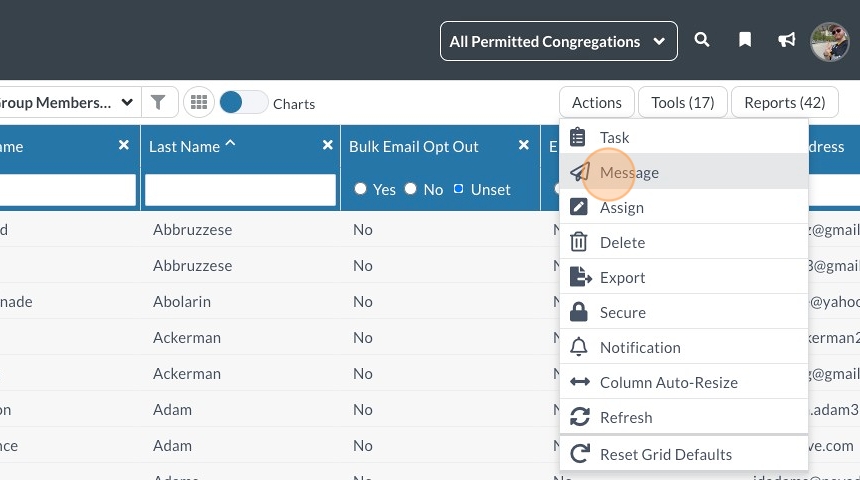The height and width of the screenshot is (480, 860).
Task: Click the user profile avatar
Action: point(829,42)
